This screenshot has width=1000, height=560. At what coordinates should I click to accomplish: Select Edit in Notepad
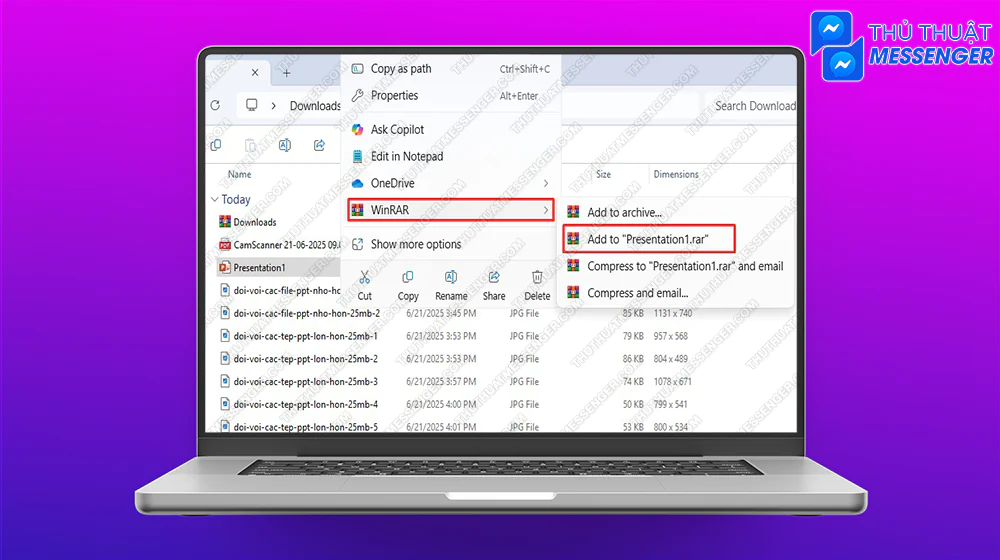point(451,156)
